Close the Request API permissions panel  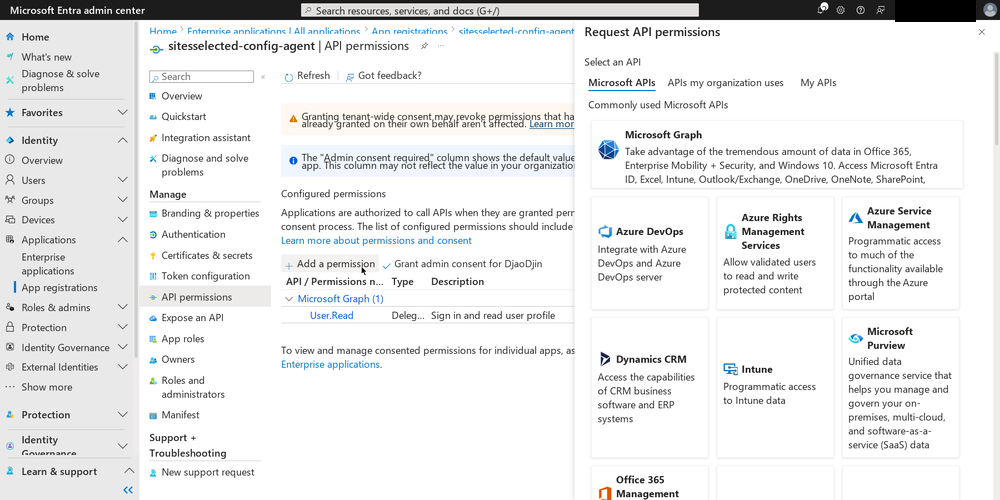[x=982, y=32]
